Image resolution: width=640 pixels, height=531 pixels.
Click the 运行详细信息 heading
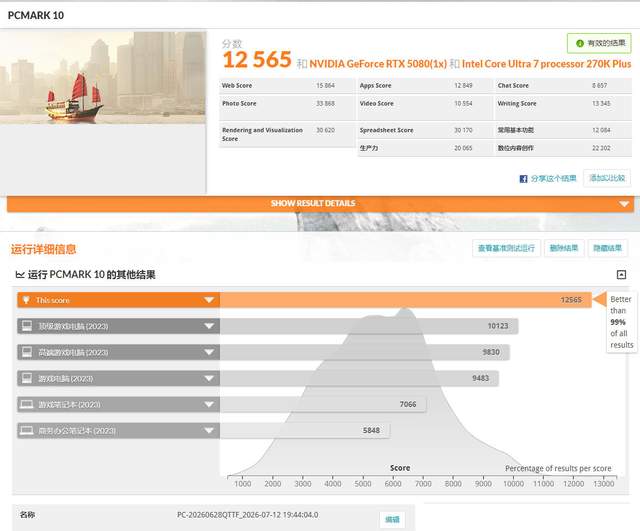coord(43,249)
